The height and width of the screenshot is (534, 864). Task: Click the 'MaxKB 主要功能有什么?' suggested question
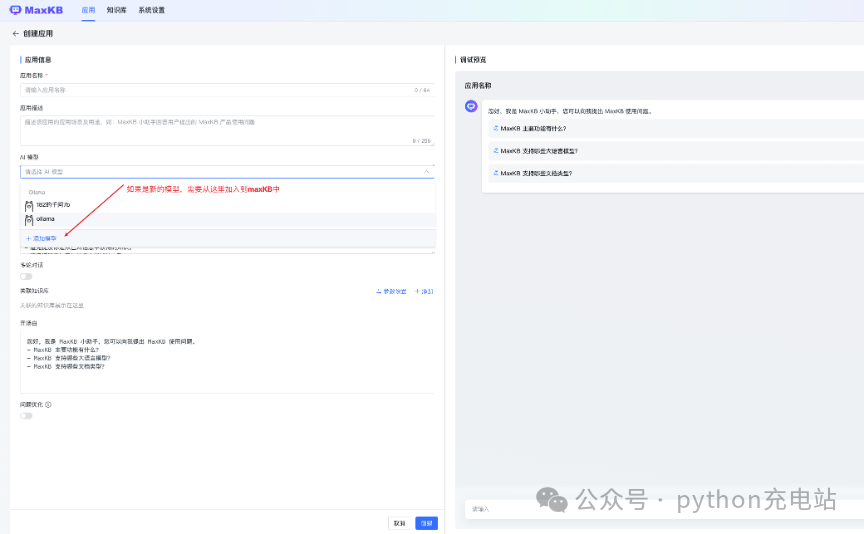pos(676,128)
